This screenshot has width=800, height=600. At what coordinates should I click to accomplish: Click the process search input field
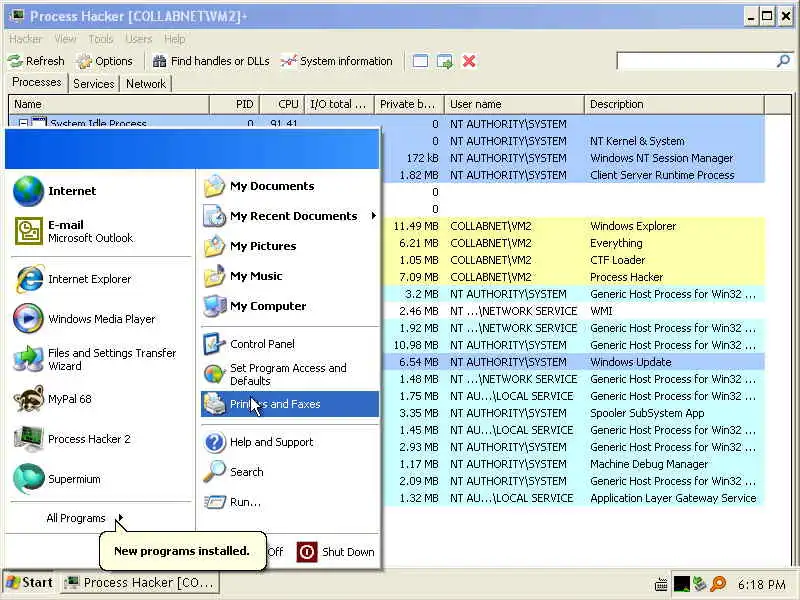click(696, 61)
